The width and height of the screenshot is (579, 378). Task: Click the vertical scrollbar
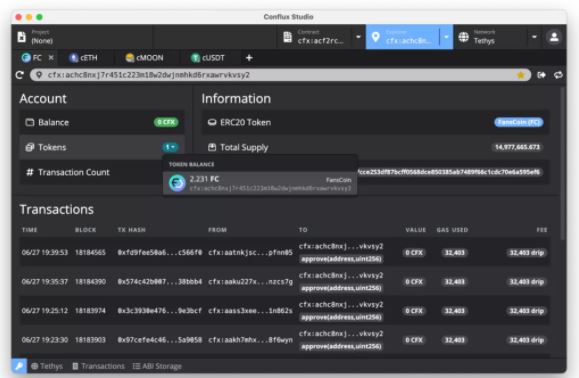tap(563, 163)
